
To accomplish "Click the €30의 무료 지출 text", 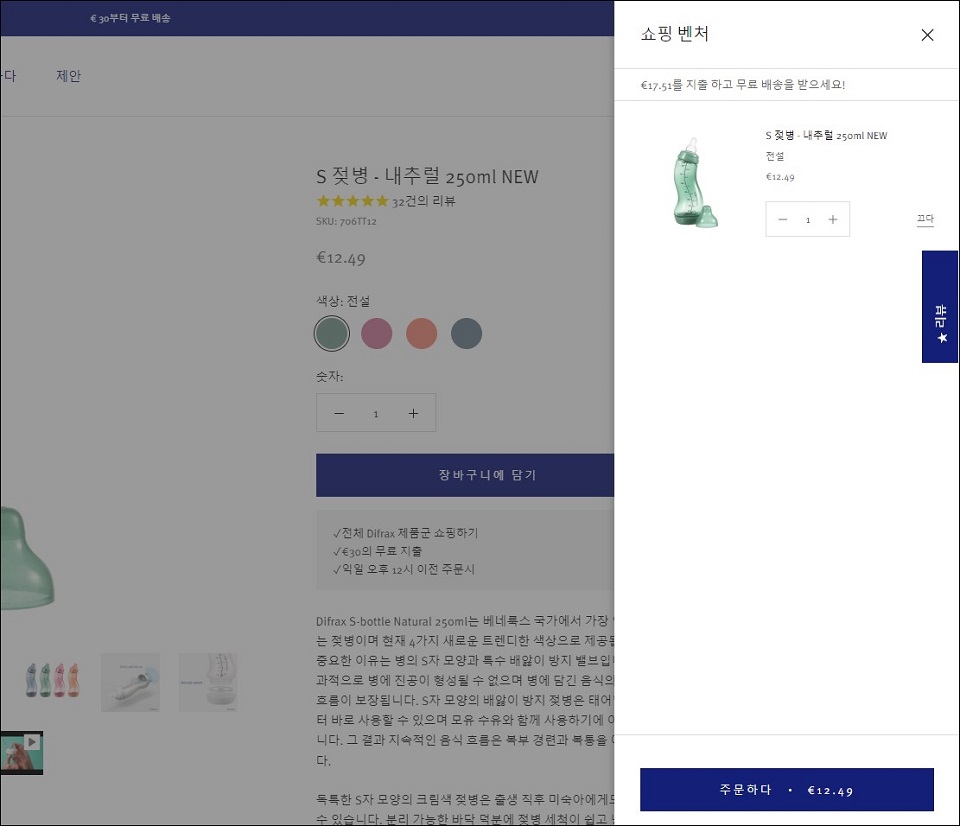I will coord(381,551).
